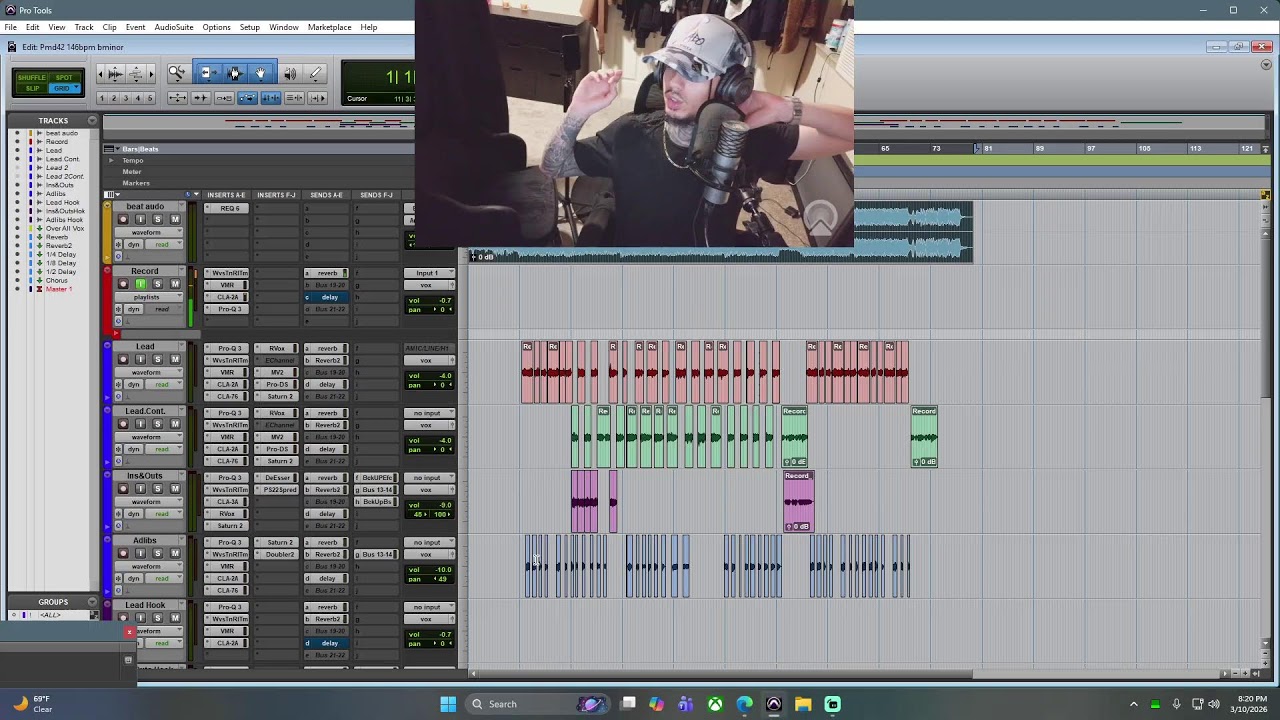
Task: Select the Scrubber speaker tool
Action: point(290,73)
